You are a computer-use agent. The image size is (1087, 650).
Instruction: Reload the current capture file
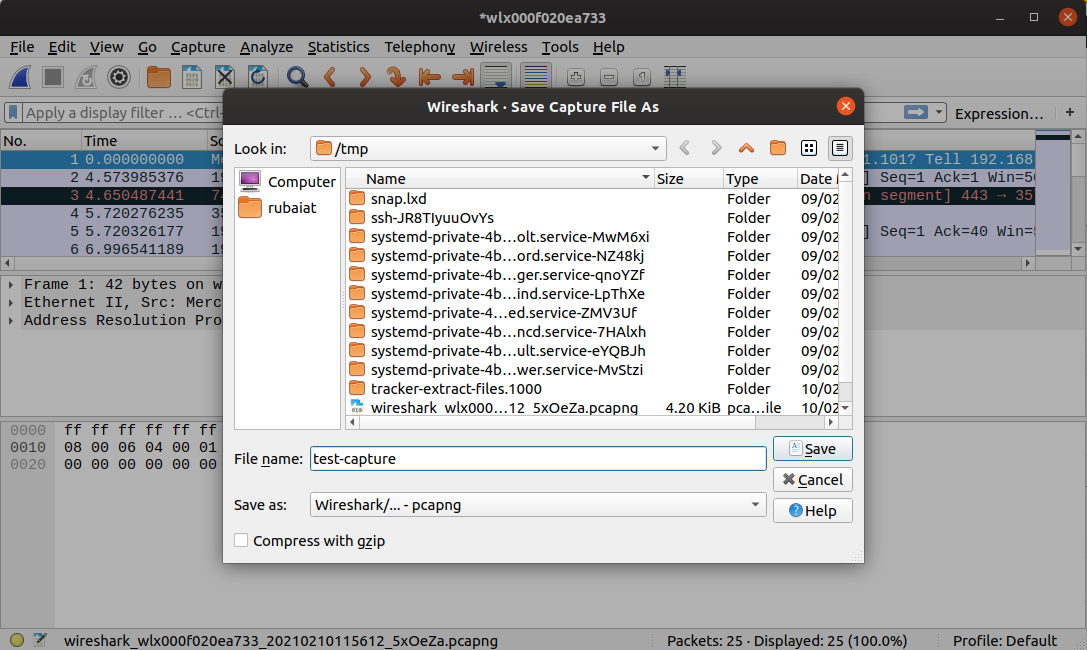tap(257, 77)
